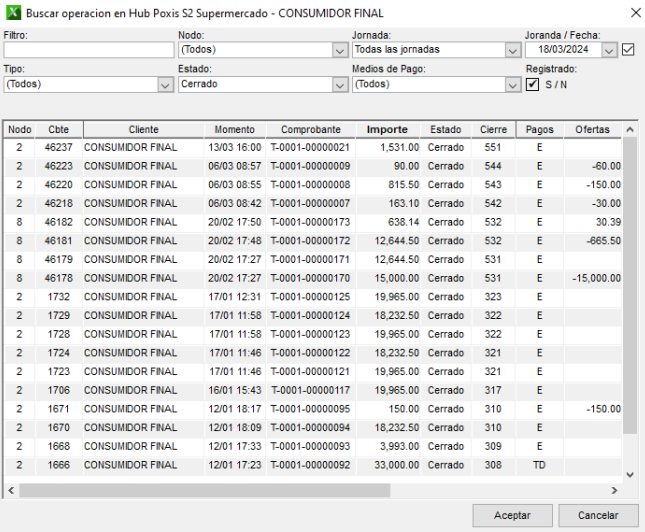
Task: Sort by the Importe column header
Action: click(387, 130)
